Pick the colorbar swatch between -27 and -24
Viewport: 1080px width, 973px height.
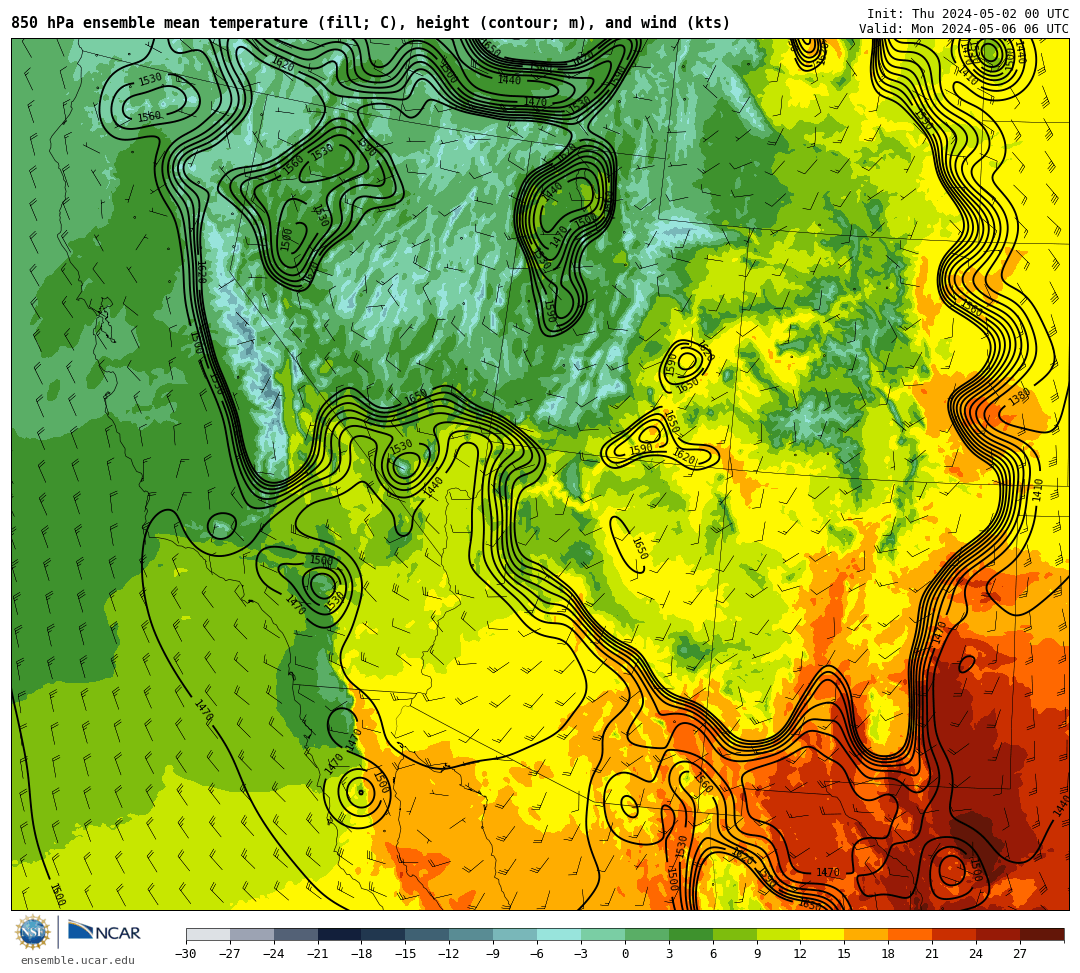point(252,934)
